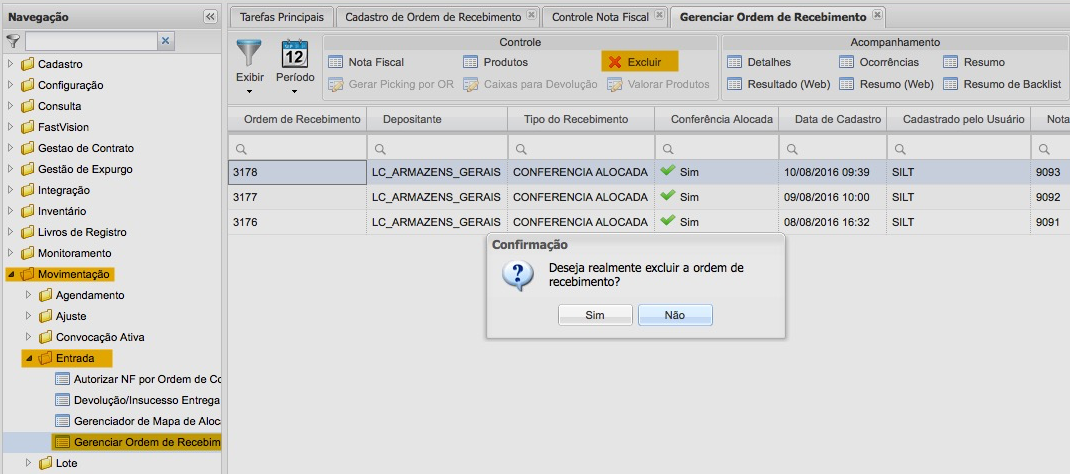This screenshot has width=1072, height=474.
Task: Click the question mark icon in Confirmação dialog
Action: coord(518,274)
